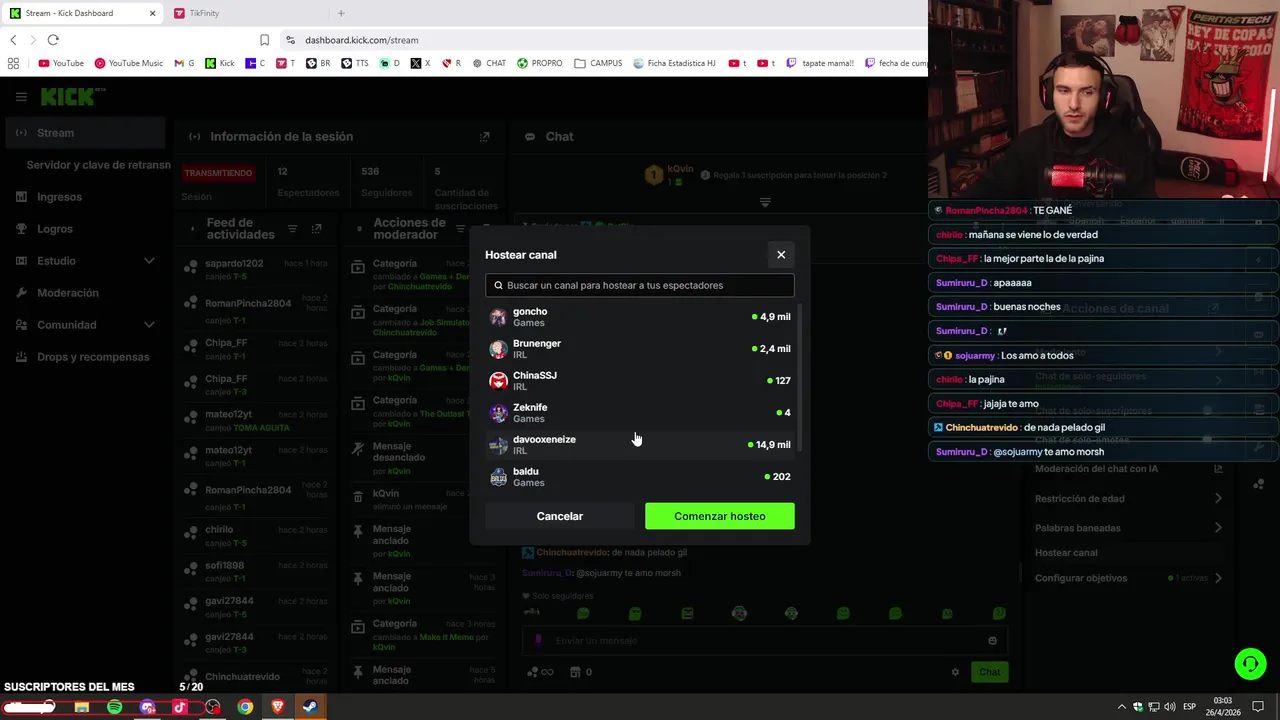Expand Configurar objetivos option
Image resolution: width=1280 pixels, height=720 pixels.
(1128, 578)
